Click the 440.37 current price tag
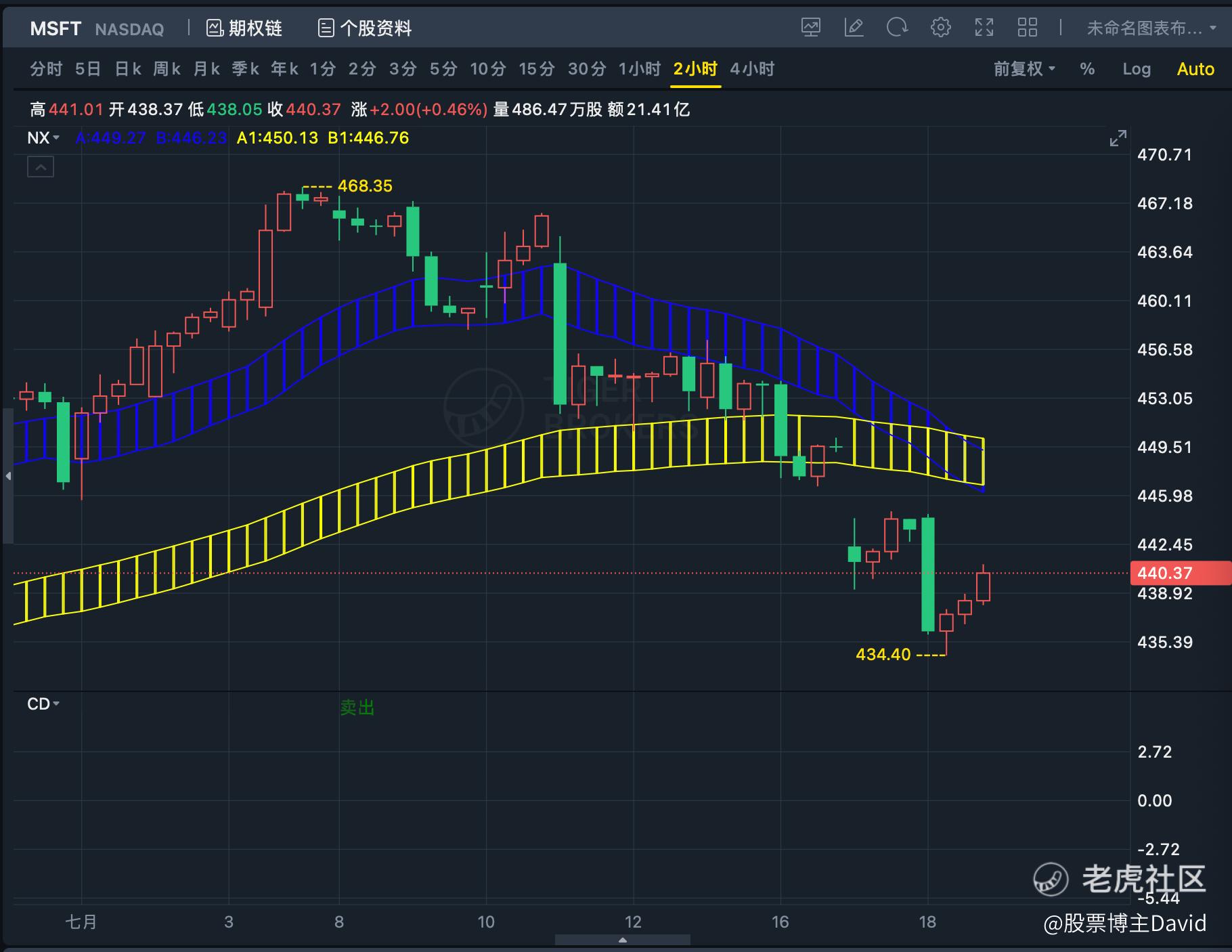Image resolution: width=1232 pixels, height=952 pixels. tap(1181, 573)
